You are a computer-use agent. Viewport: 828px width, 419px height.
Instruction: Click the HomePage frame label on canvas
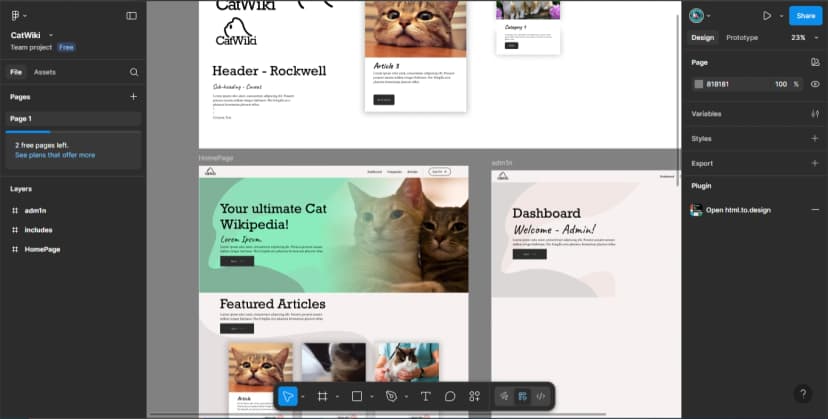tap(216, 158)
